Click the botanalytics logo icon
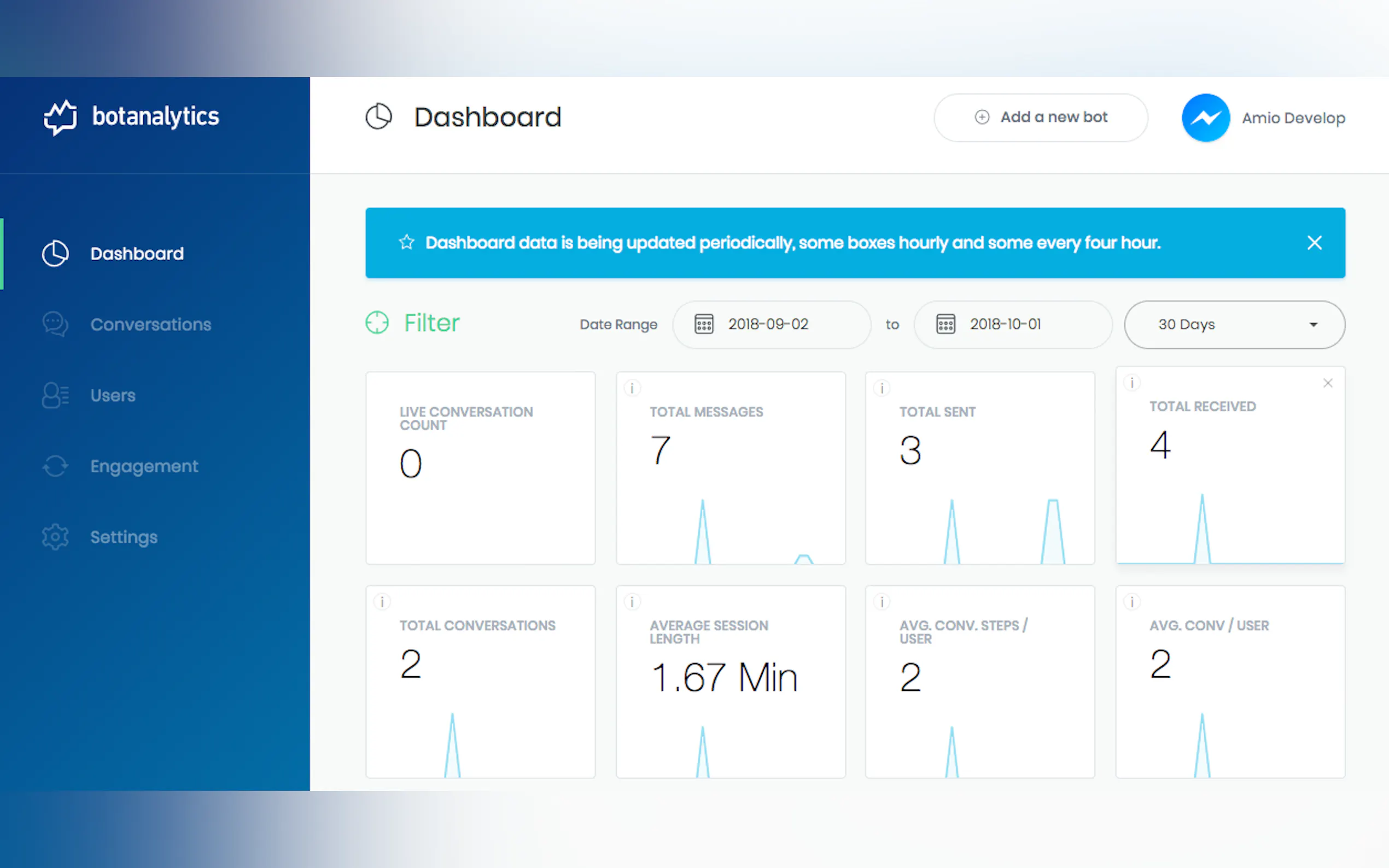The height and width of the screenshot is (868, 1389). point(60,117)
